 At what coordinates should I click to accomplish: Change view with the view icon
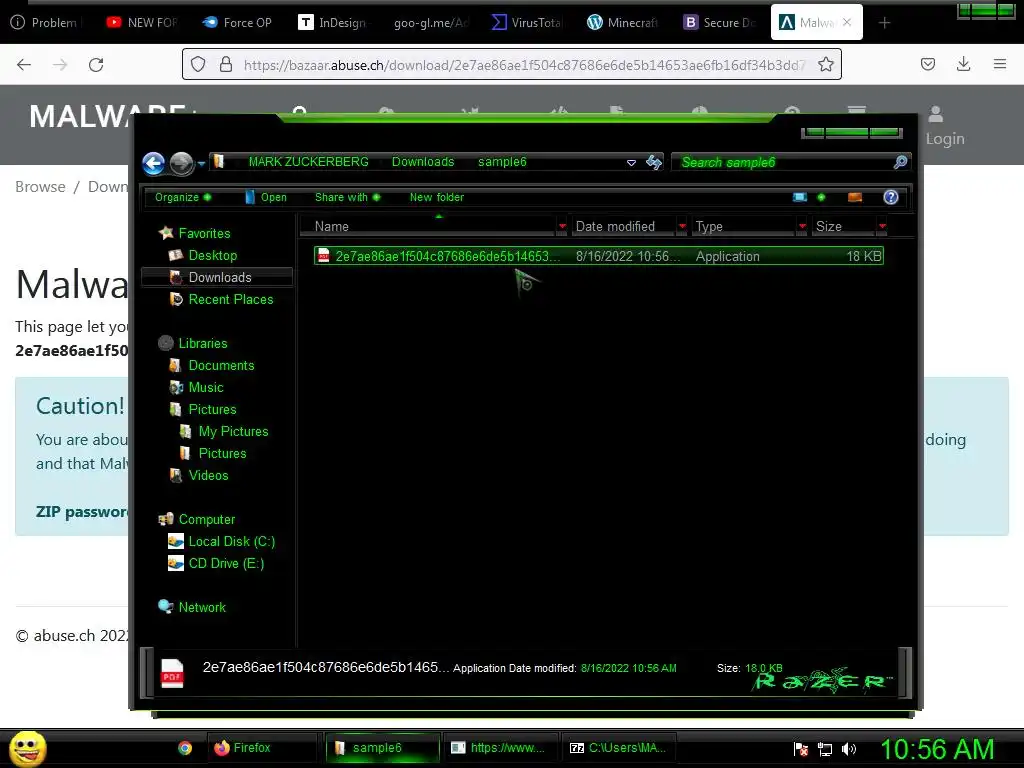(x=800, y=197)
